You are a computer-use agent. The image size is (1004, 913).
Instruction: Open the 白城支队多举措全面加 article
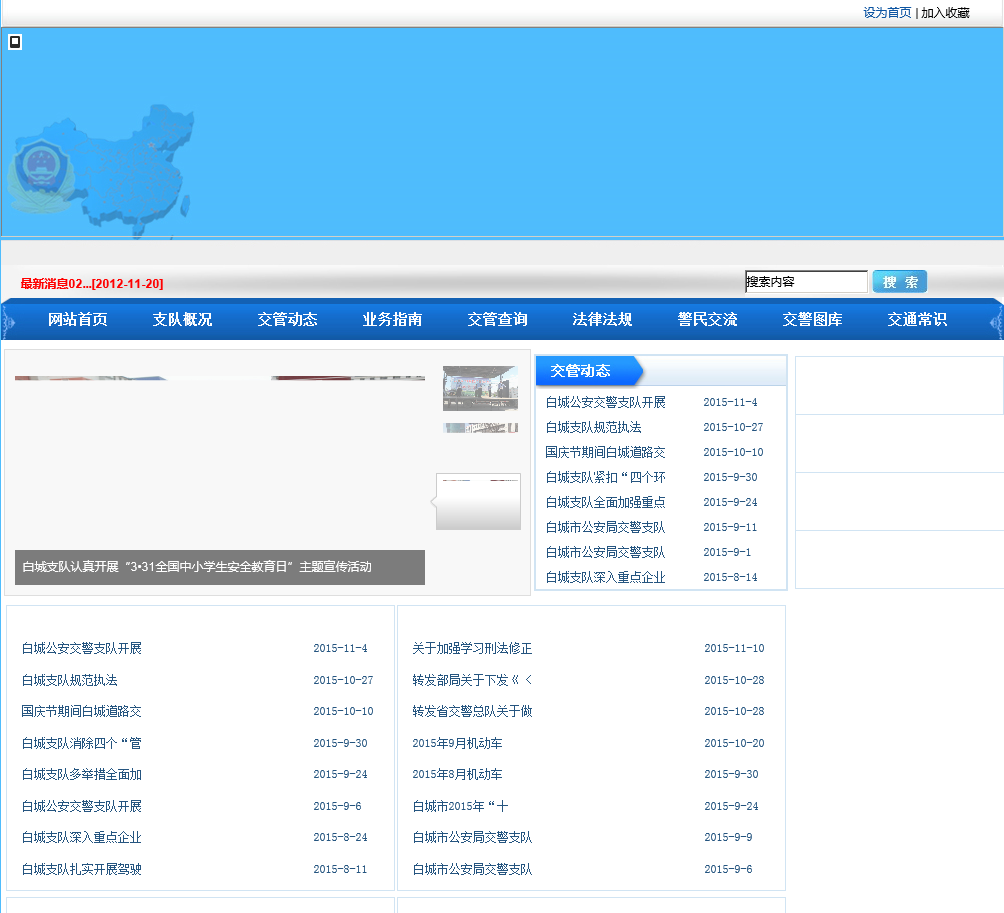pyautogui.click(x=81, y=774)
